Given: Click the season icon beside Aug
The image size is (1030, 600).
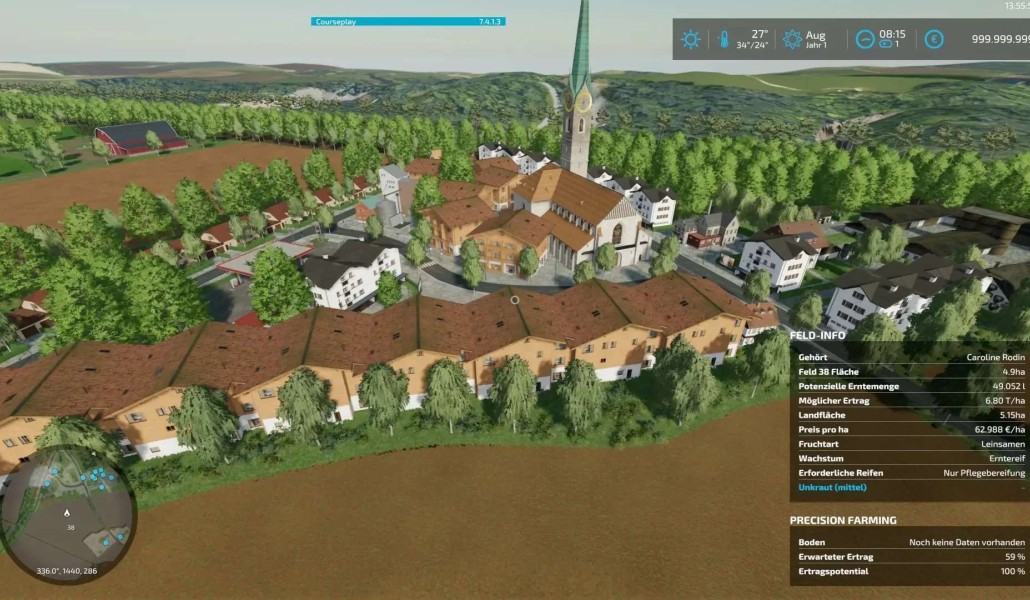Looking at the screenshot, I should pos(792,39).
